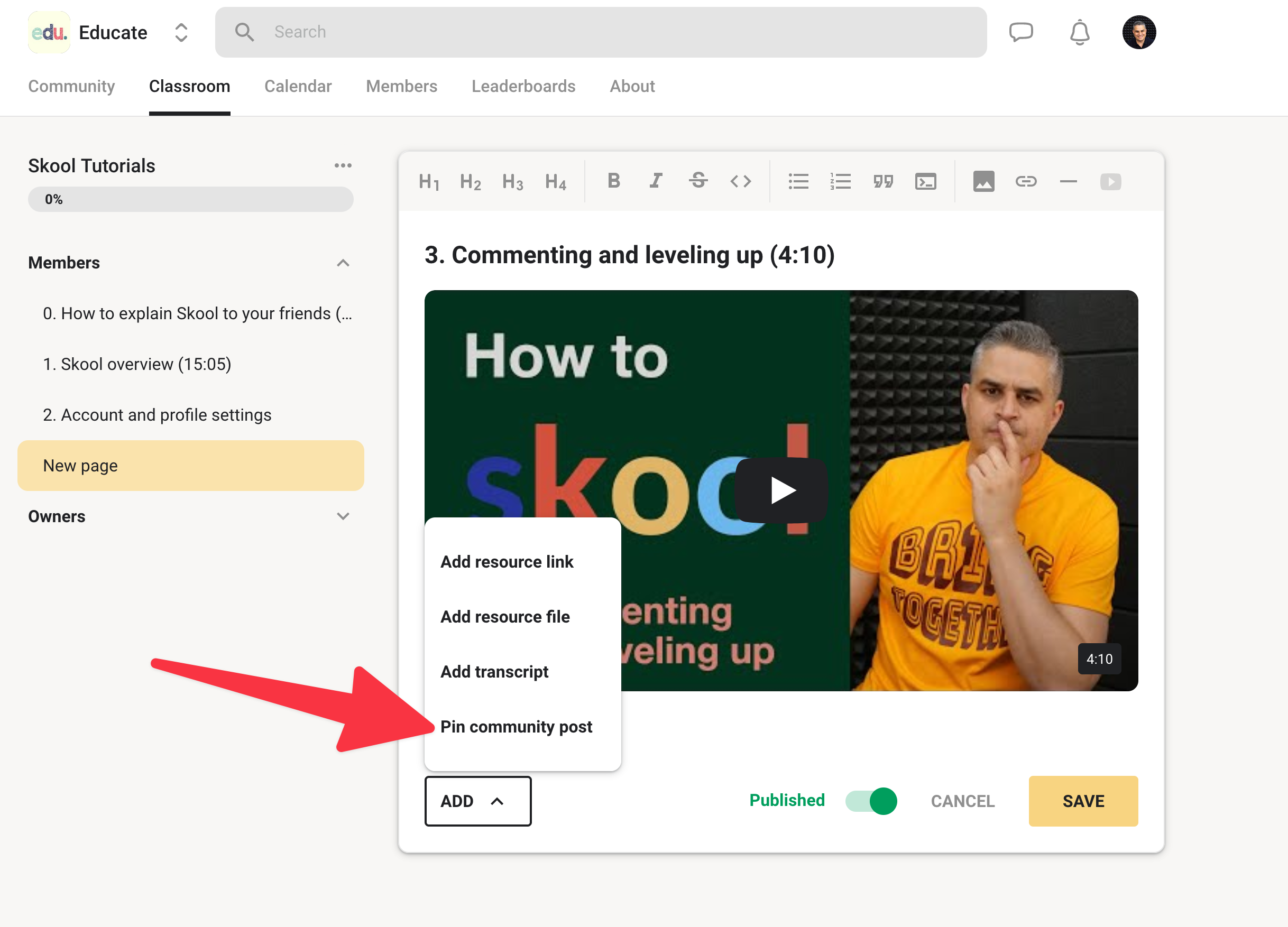1288x927 pixels.
Task: Click the italic formatting icon
Action: (x=656, y=181)
